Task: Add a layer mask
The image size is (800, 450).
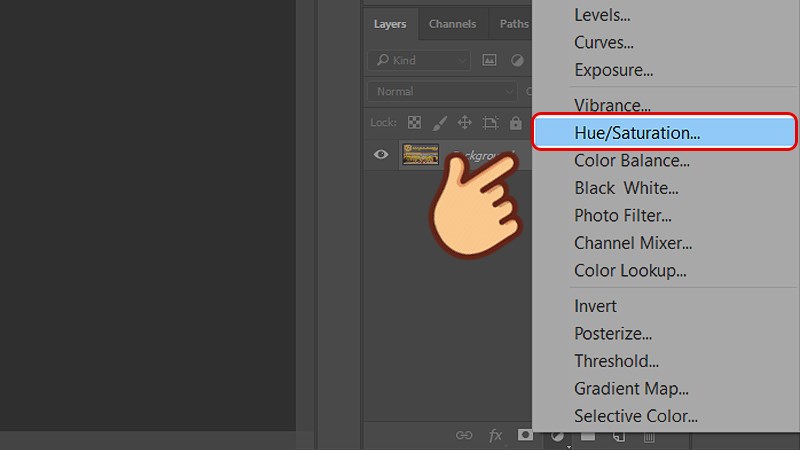Action: coord(525,435)
